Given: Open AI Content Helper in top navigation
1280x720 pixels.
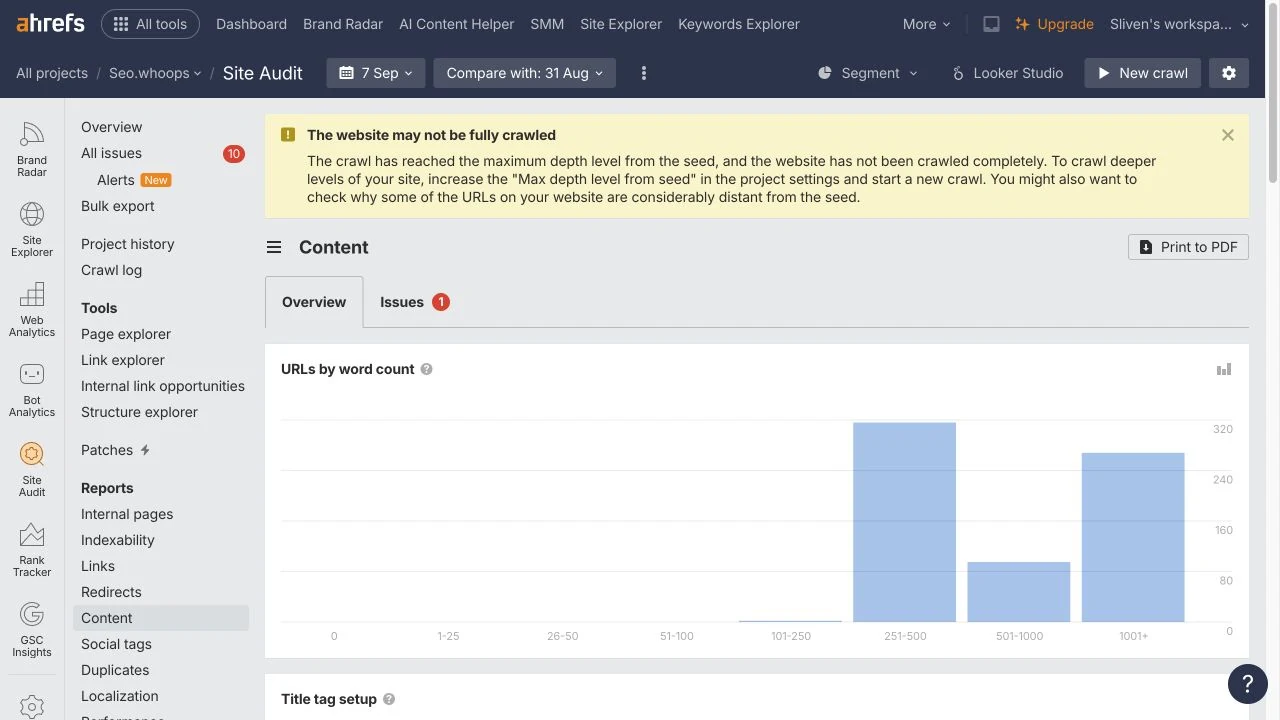Looking at the screenshot, I should 456,24.
